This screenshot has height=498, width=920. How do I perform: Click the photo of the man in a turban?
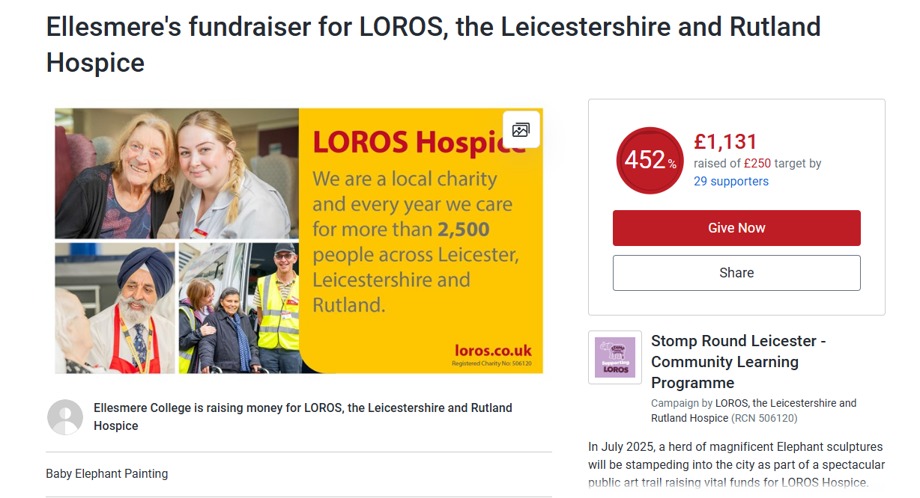click(114, 308)
